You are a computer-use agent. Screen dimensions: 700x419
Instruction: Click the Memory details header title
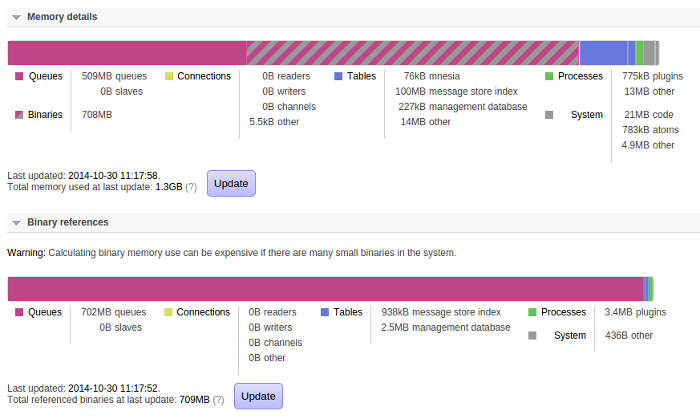(62, 18)
